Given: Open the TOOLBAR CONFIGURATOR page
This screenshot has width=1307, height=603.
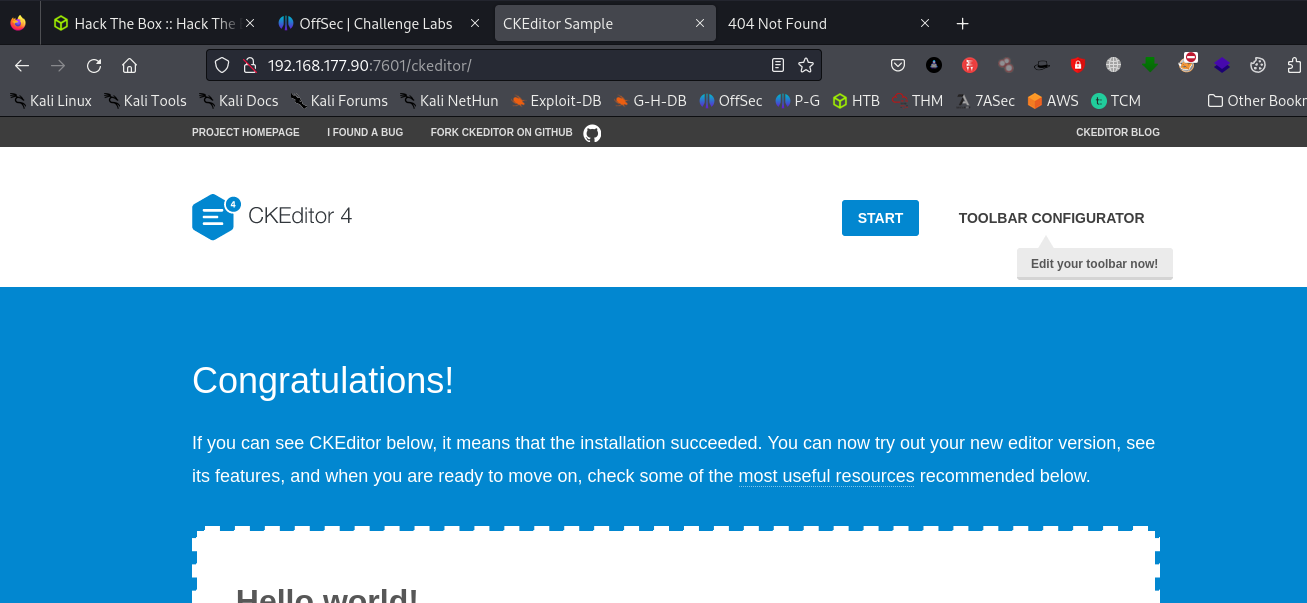Looking at the screenshot, I should pos(1051,218).
